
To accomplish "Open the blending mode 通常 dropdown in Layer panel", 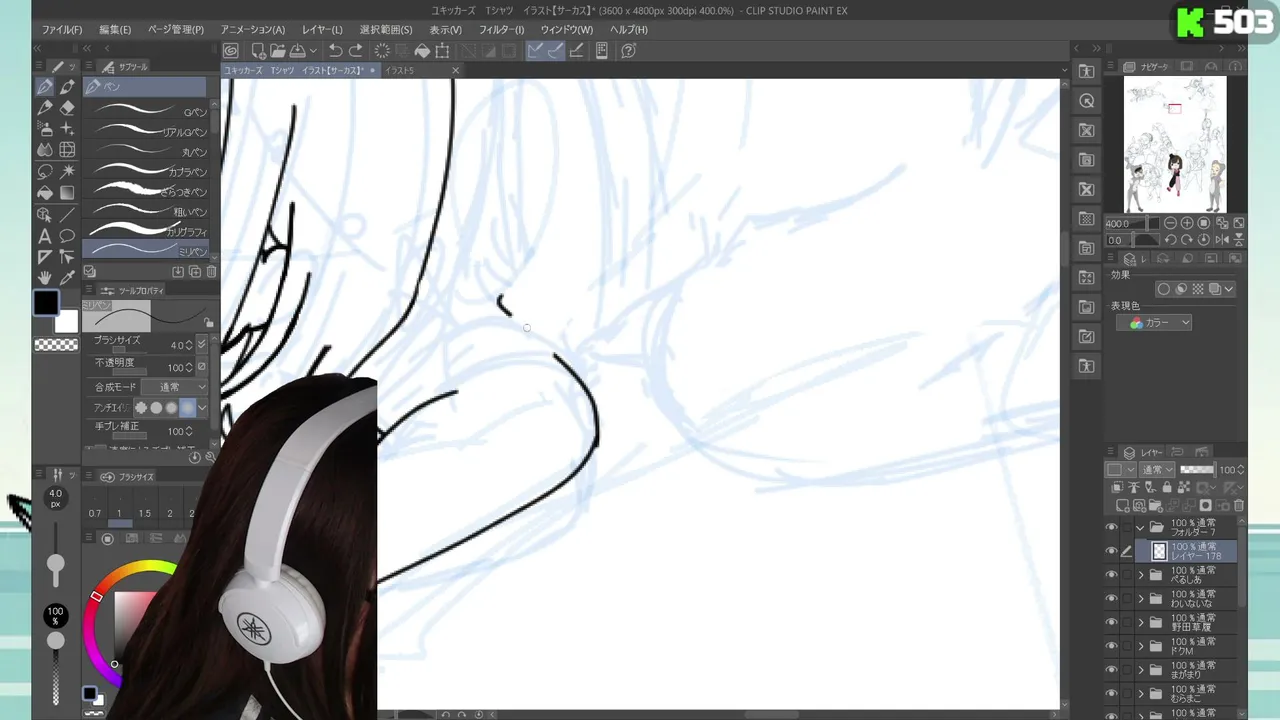I will click(x=1158, y=469).
